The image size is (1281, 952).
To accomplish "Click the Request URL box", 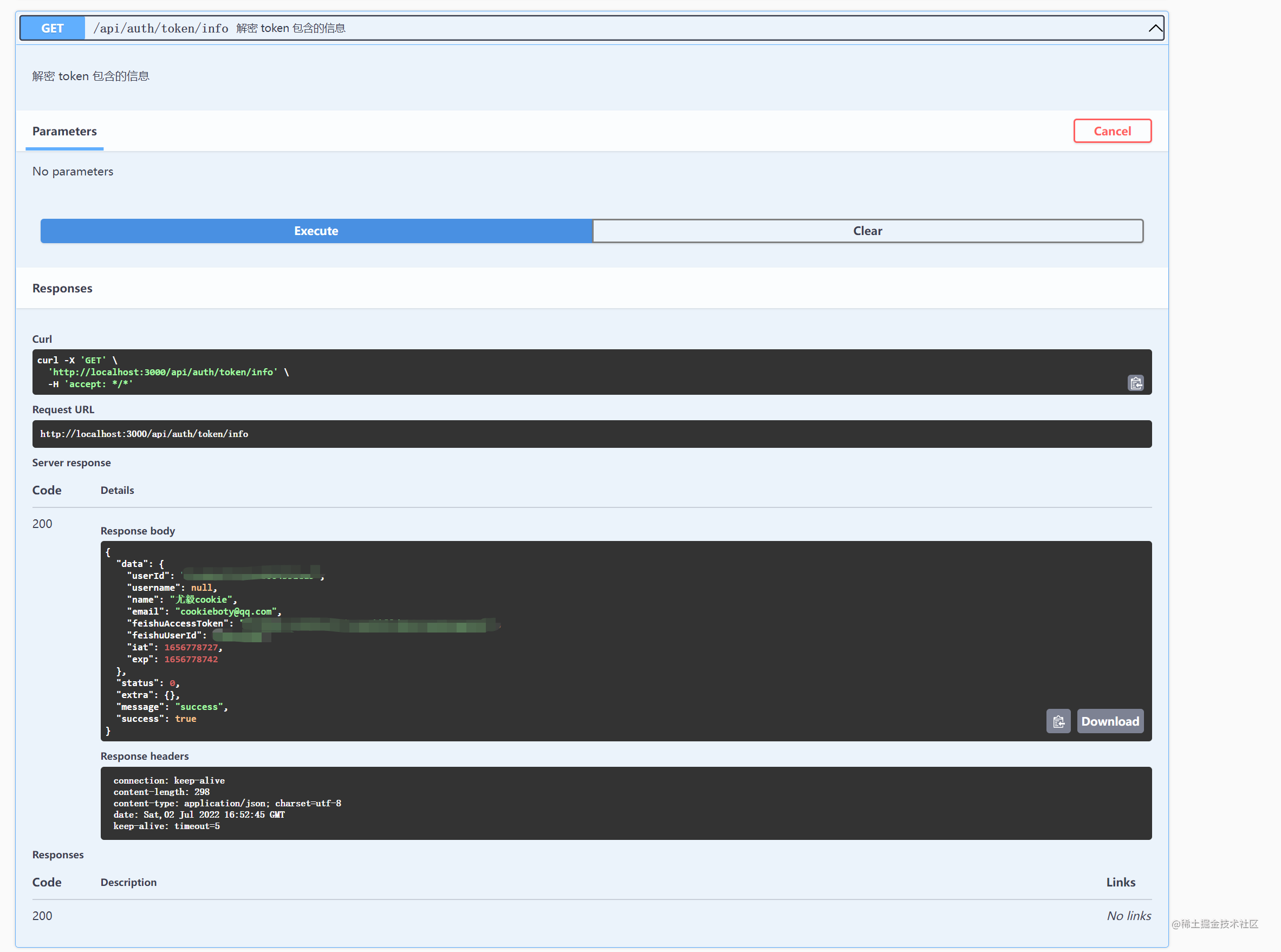I will (x=591, y=434).
